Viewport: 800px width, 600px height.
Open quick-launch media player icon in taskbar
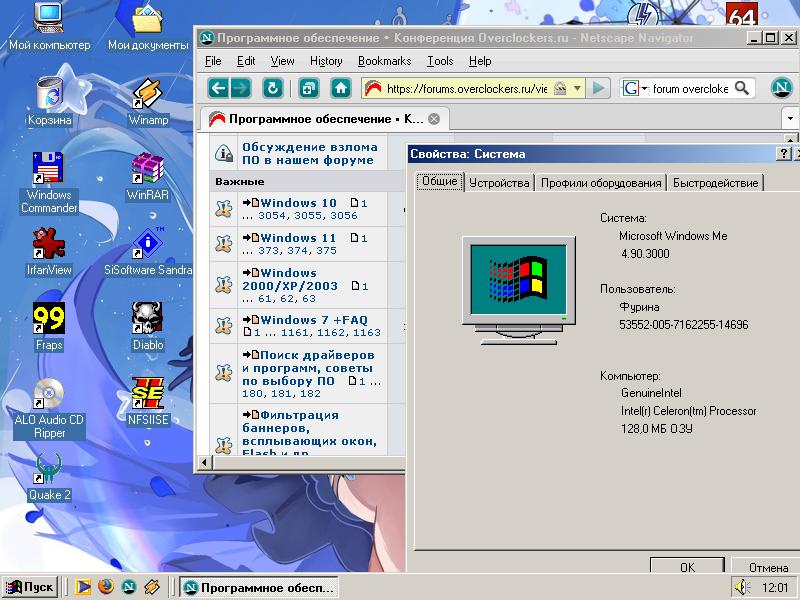tap(83, 587)
